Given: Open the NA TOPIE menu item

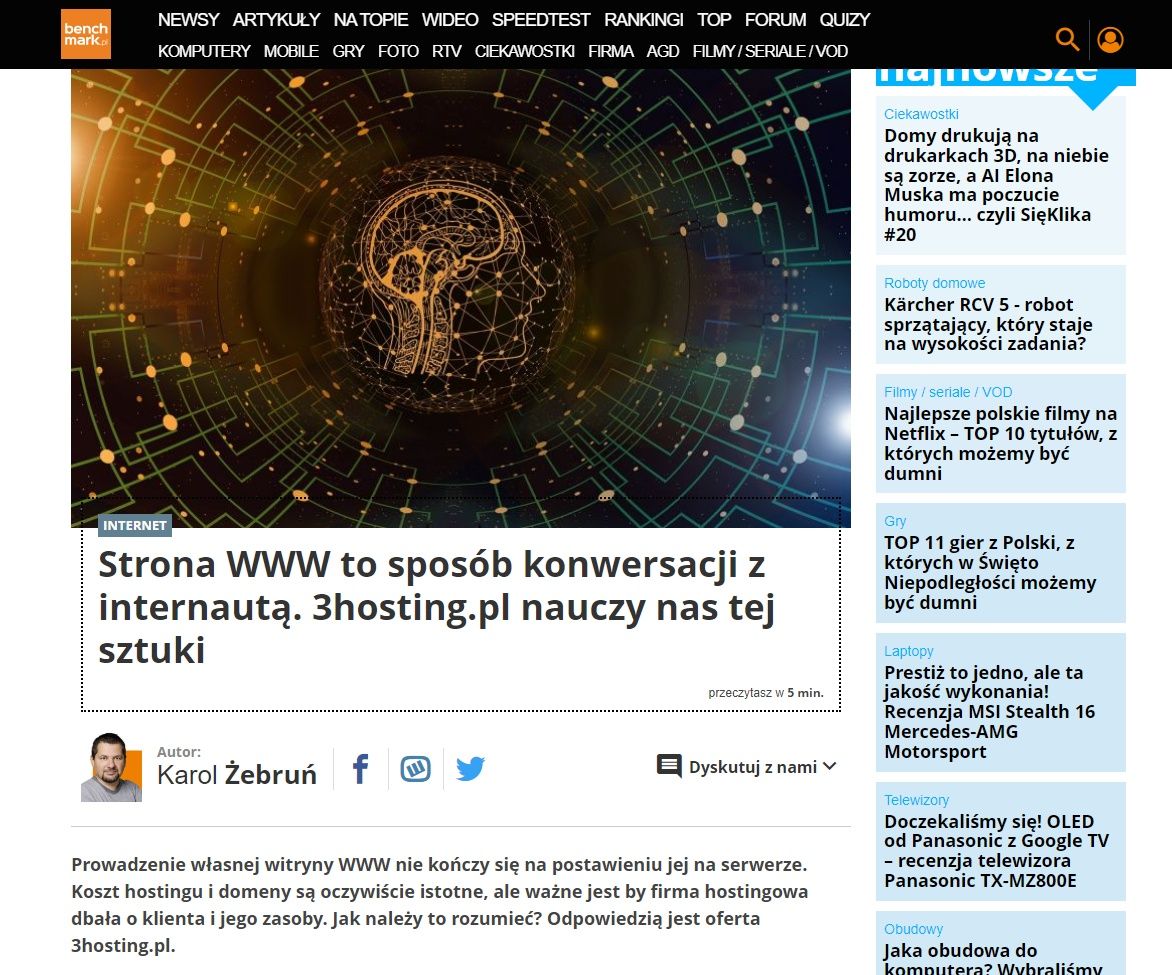Looking at the screenshot, I should [371, 19].
